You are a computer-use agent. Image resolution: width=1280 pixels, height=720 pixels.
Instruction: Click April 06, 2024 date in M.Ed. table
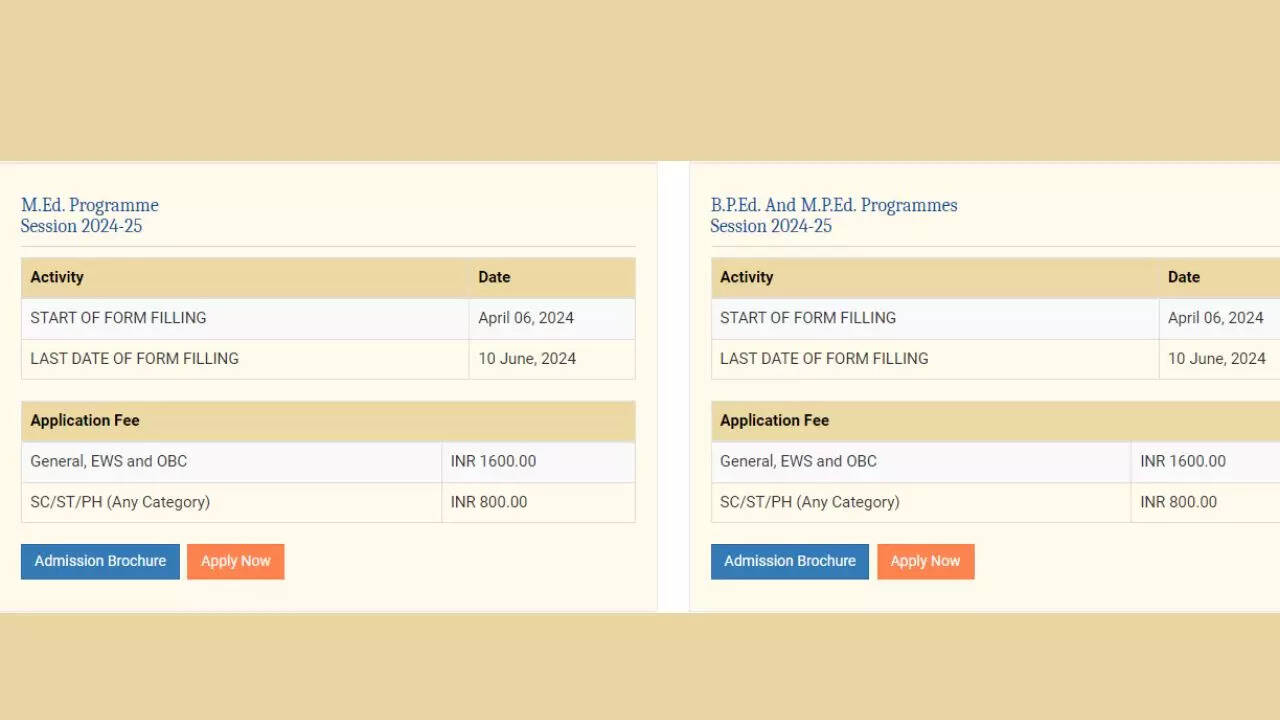(x=526, y=318)
